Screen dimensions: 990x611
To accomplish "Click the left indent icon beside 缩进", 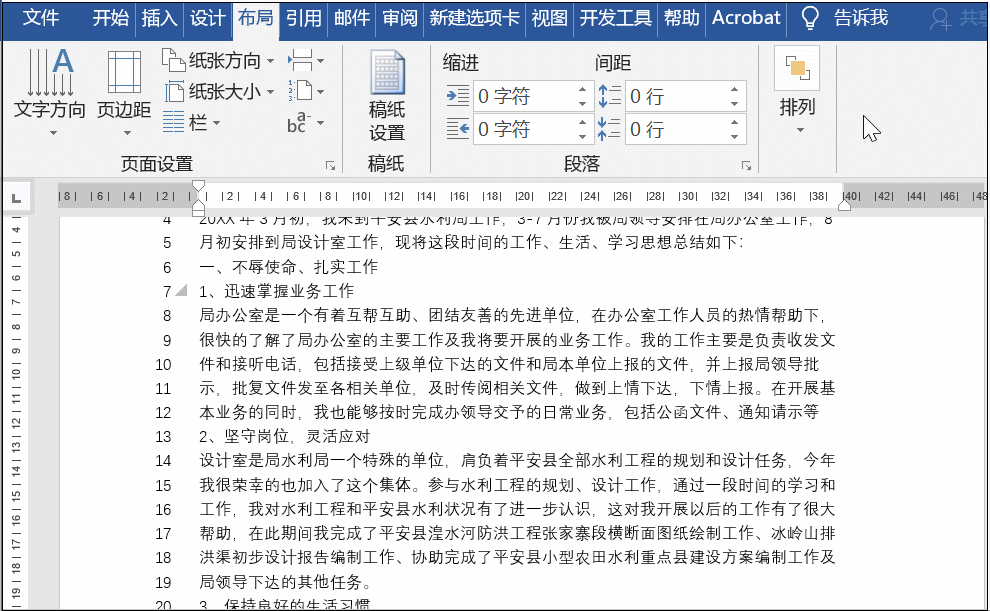I will (x=457, y=94).
